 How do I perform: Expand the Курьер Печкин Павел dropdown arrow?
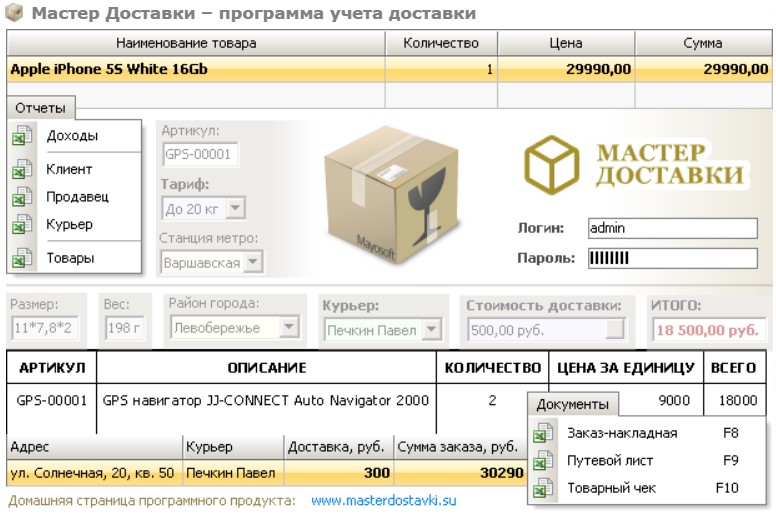[x=432, y=330]
